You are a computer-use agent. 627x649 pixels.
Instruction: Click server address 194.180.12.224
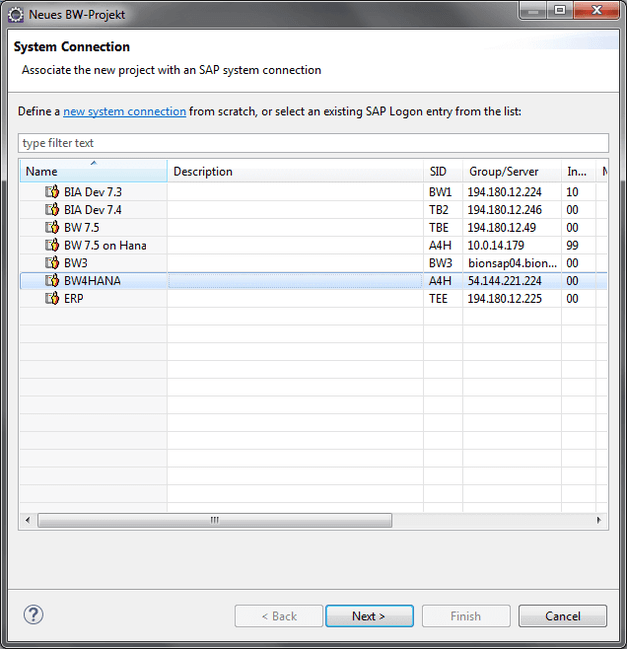[504, 192]
